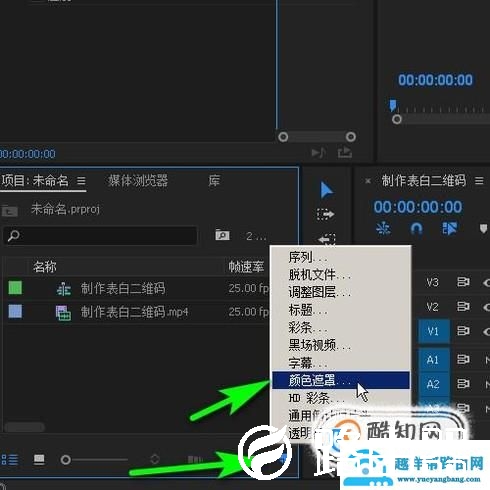Choose 标题... from the menu
The height and width of the screenshot is (490, 490).
pos(341,310)
